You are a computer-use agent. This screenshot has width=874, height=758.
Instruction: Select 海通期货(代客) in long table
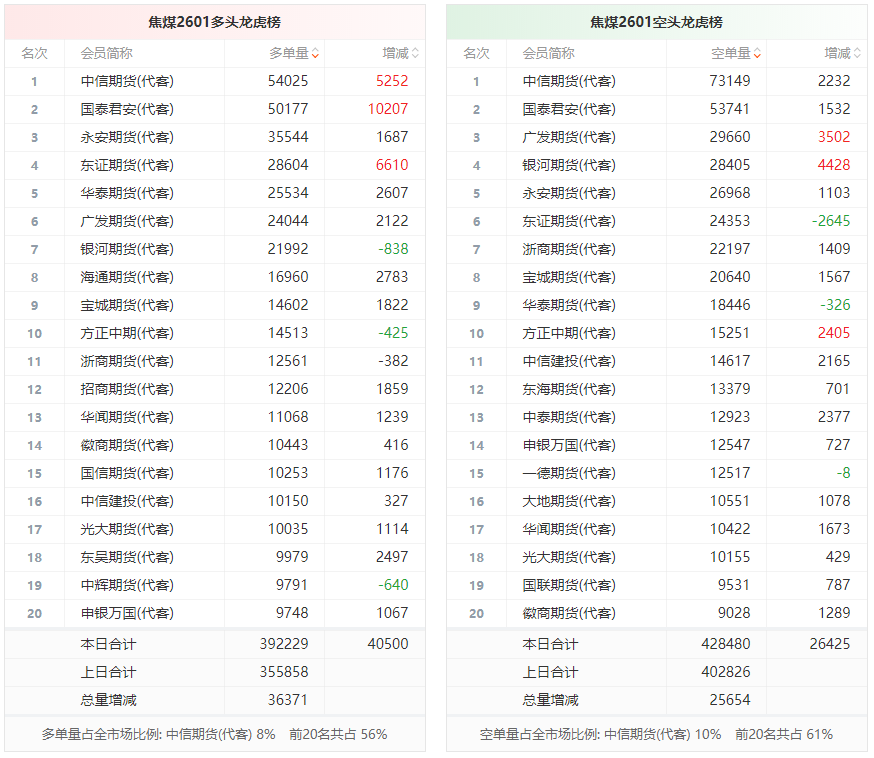[127, 278]
